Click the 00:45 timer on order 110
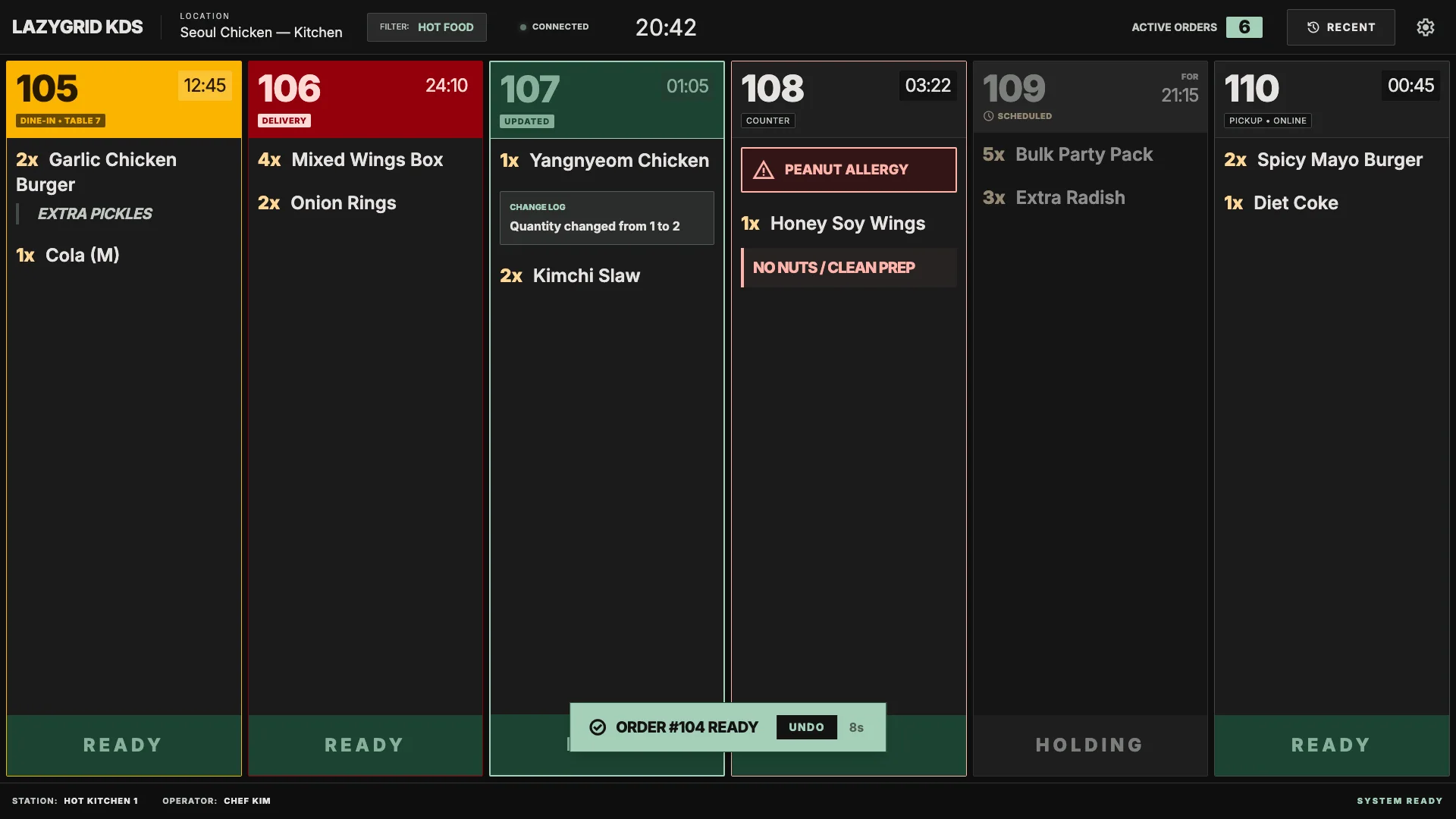Screen dimensions: 1456x819 point(1411,86)
